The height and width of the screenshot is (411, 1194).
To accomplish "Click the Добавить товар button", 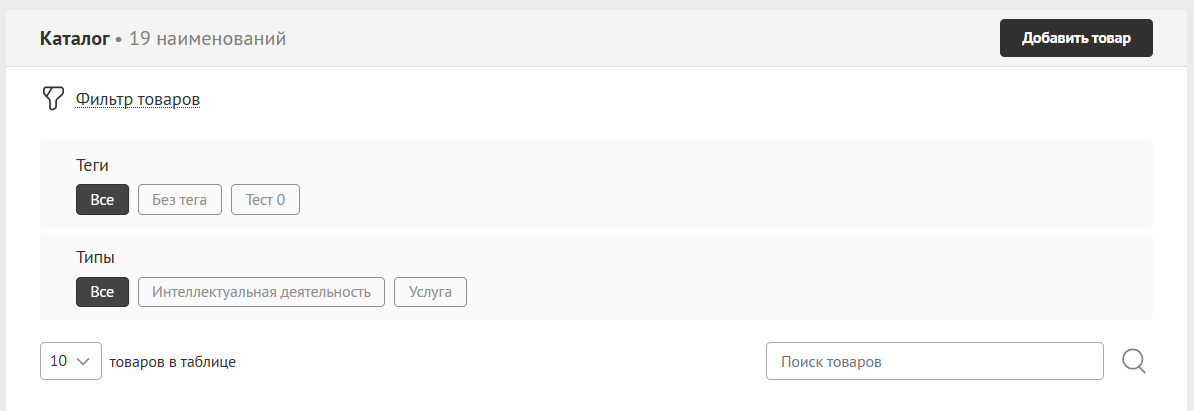I will 1076,38.
